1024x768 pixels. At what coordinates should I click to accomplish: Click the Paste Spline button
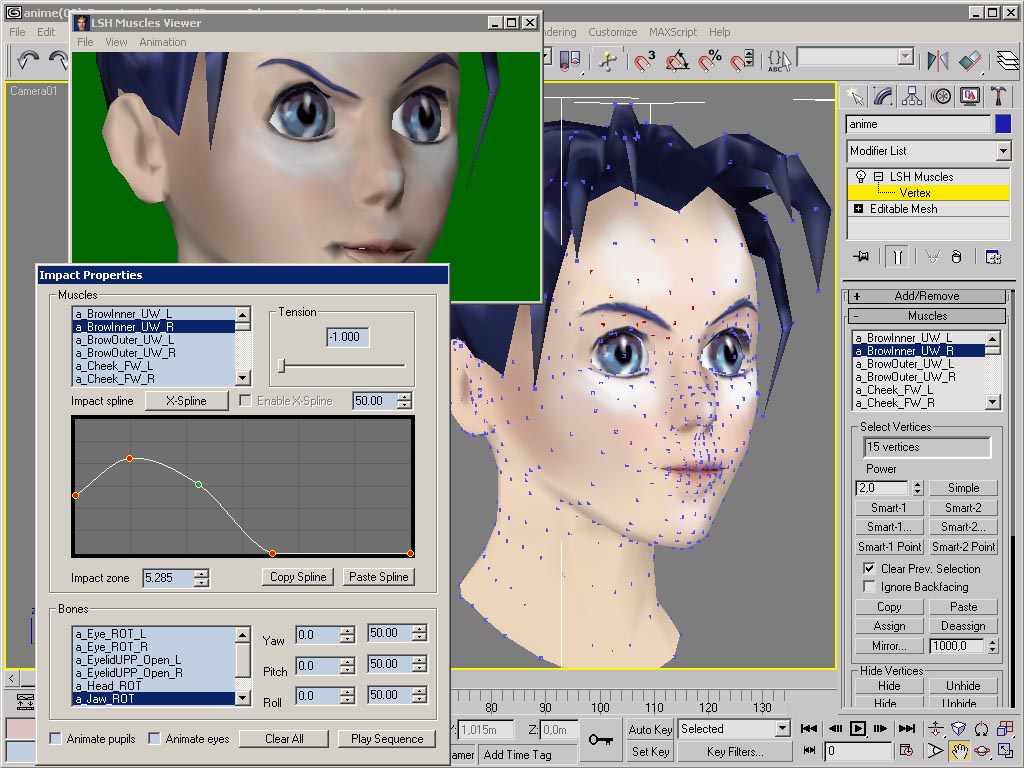pyautogui.click(x=379, y=577)
